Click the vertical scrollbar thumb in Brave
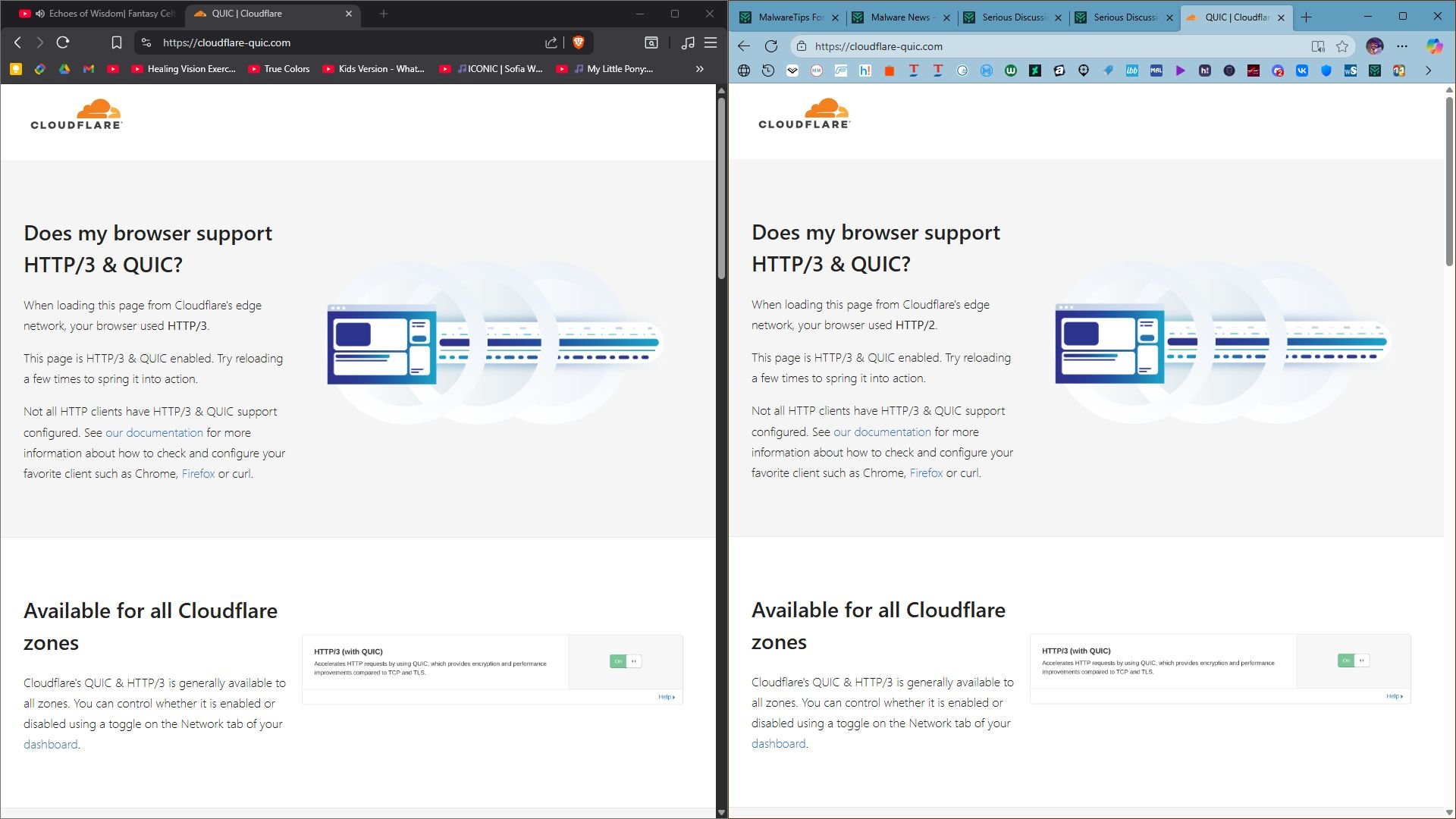Image resolution: width=1456 pixels, height=819 pixels. [721, 188]
